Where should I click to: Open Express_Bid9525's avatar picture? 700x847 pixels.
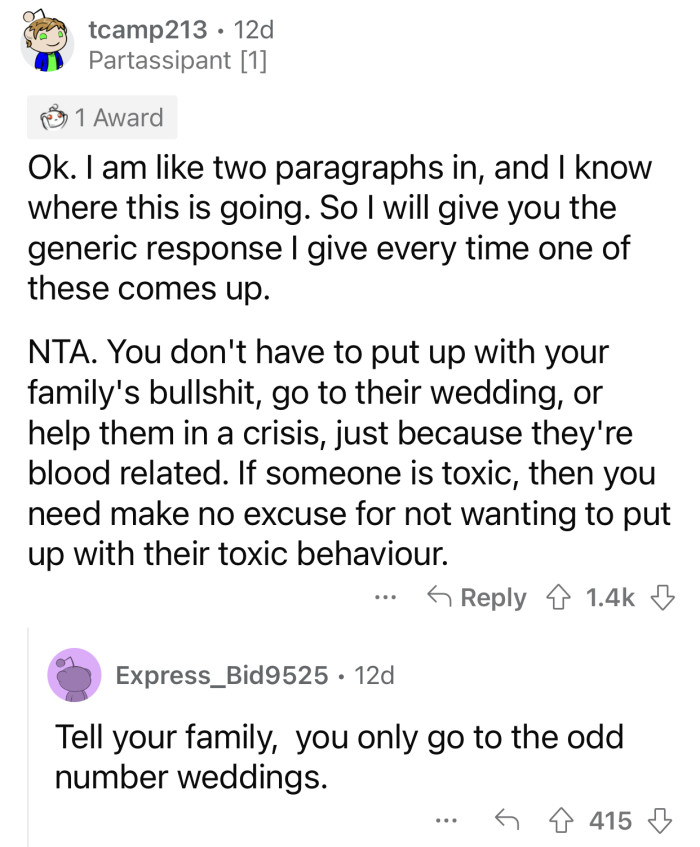pyautogui.click(x=75, y=675)
